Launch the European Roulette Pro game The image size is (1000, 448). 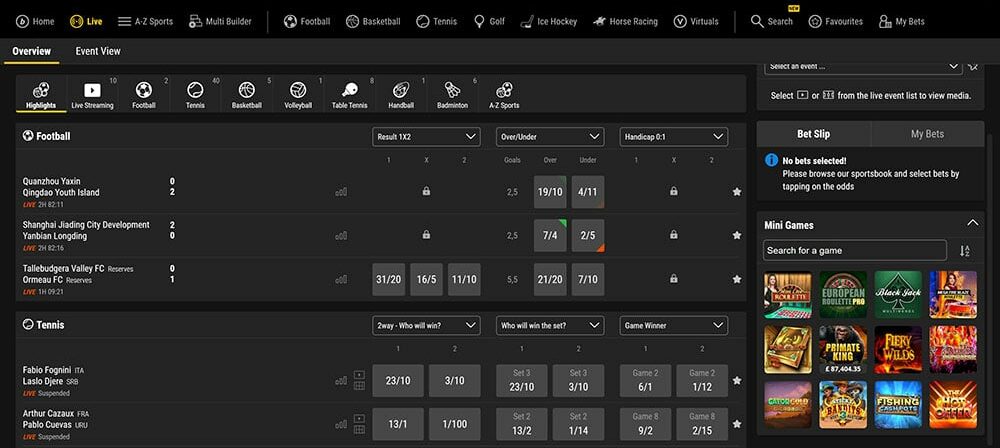click(x=843, y=295)
